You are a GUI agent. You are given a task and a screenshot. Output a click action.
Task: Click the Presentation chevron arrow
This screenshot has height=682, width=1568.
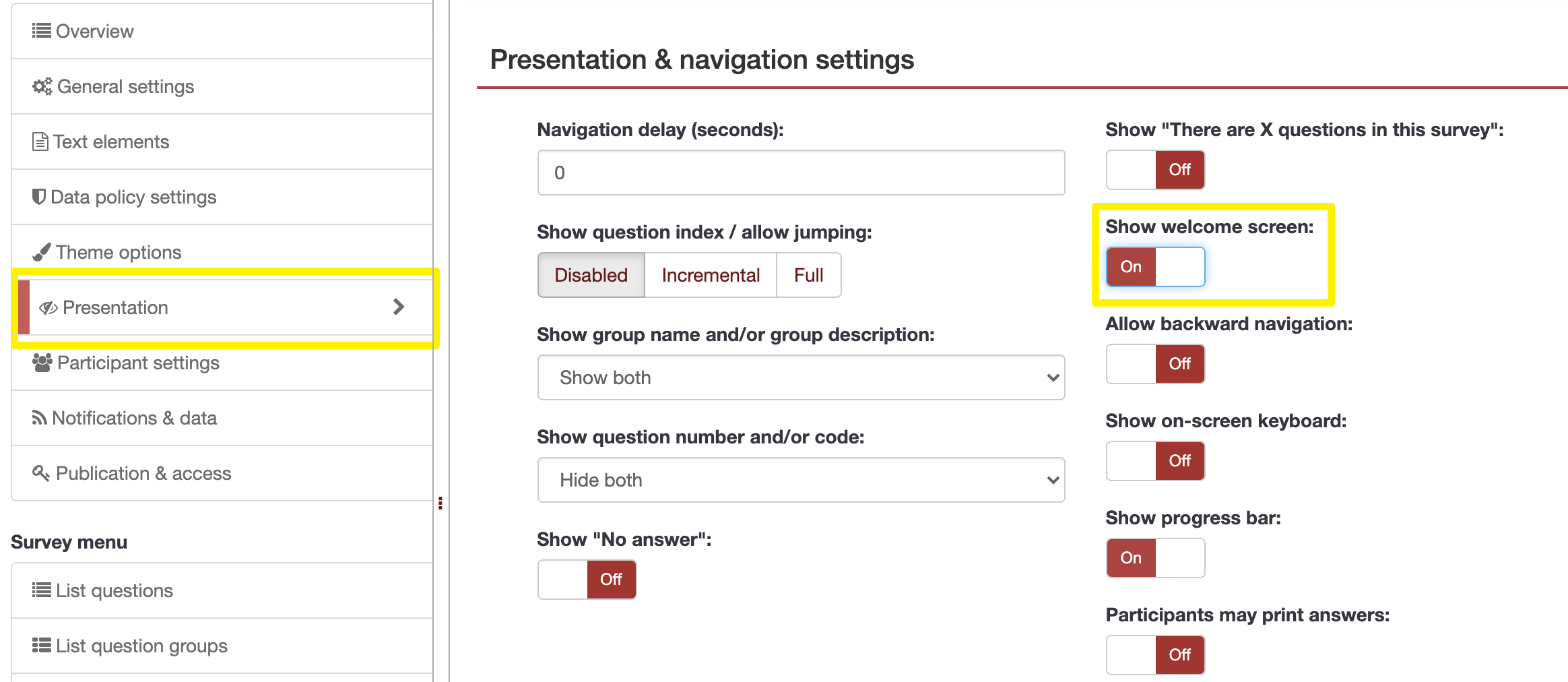(399, 307)
